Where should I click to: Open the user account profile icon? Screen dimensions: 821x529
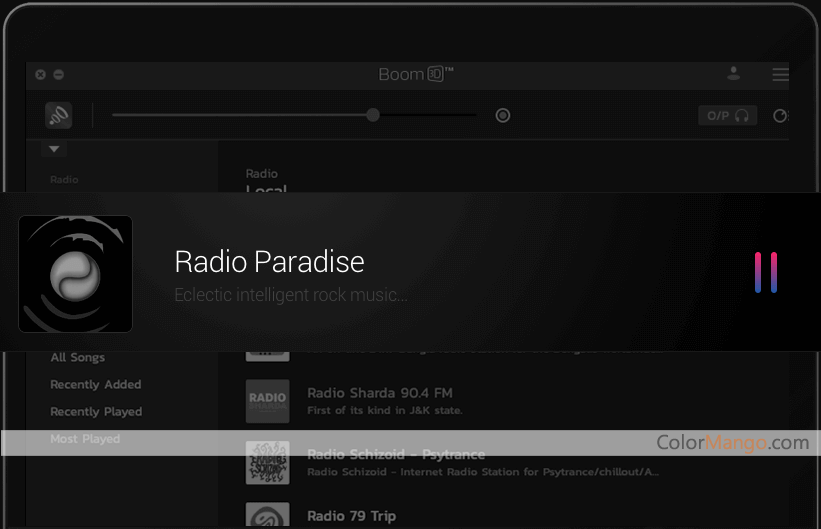[x=733, y=74]
